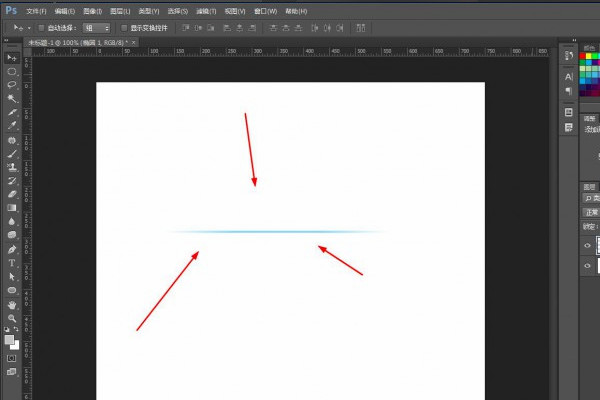Open the 正常 blend mode dropdown
This screenshot has height=400, width=600.
coord(591,212)
